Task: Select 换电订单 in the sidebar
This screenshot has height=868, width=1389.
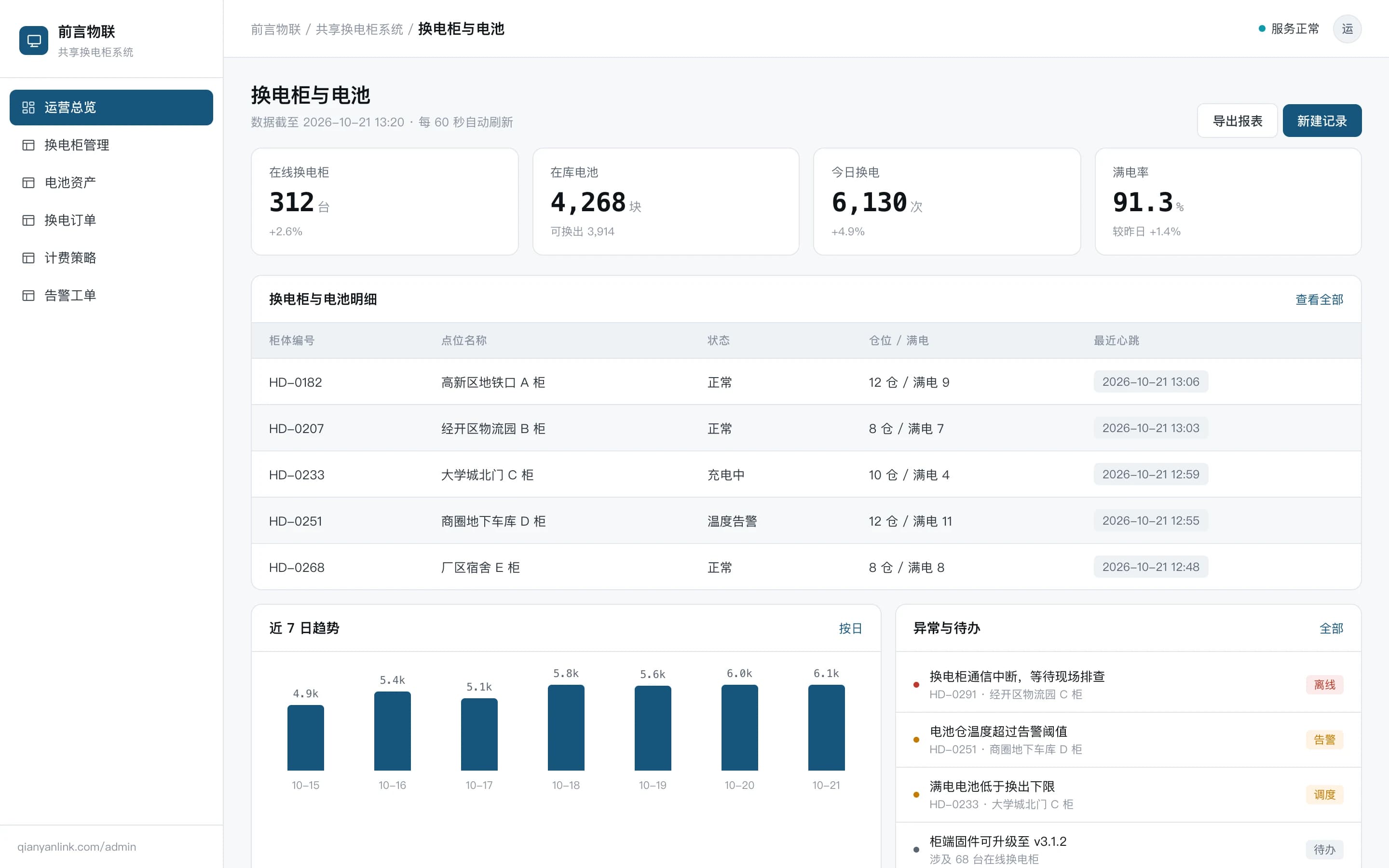Action: coord(111,220)
